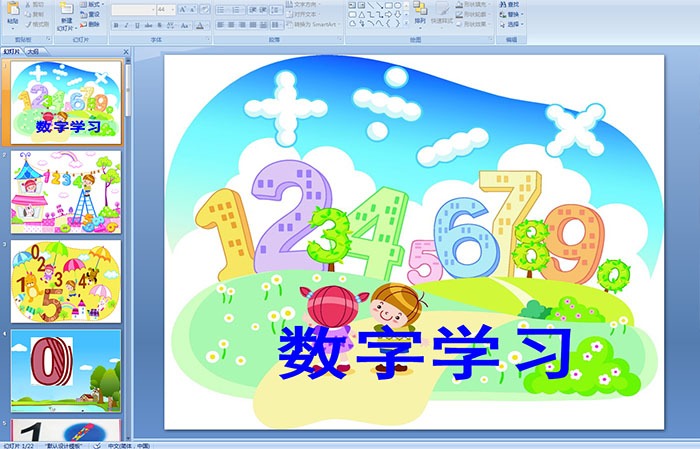Toggle Italic formatting
Image resolution: width=700 pixels, height=449 pixels.
(x=126, y=25)
